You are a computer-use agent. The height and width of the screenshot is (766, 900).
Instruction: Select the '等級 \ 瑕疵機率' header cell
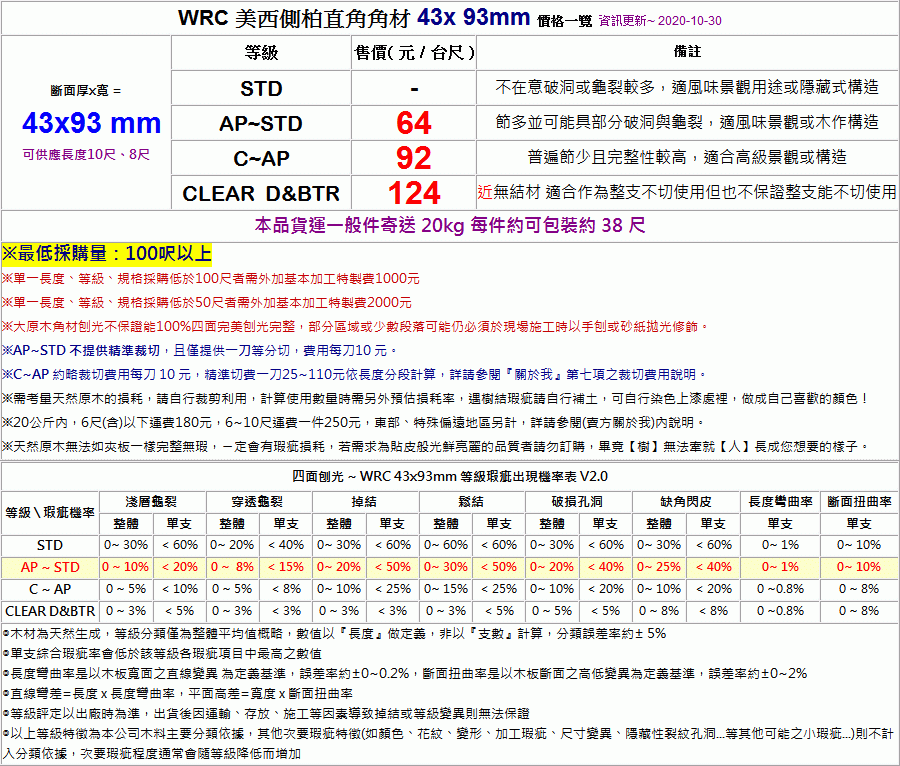[x=50, y=512]
